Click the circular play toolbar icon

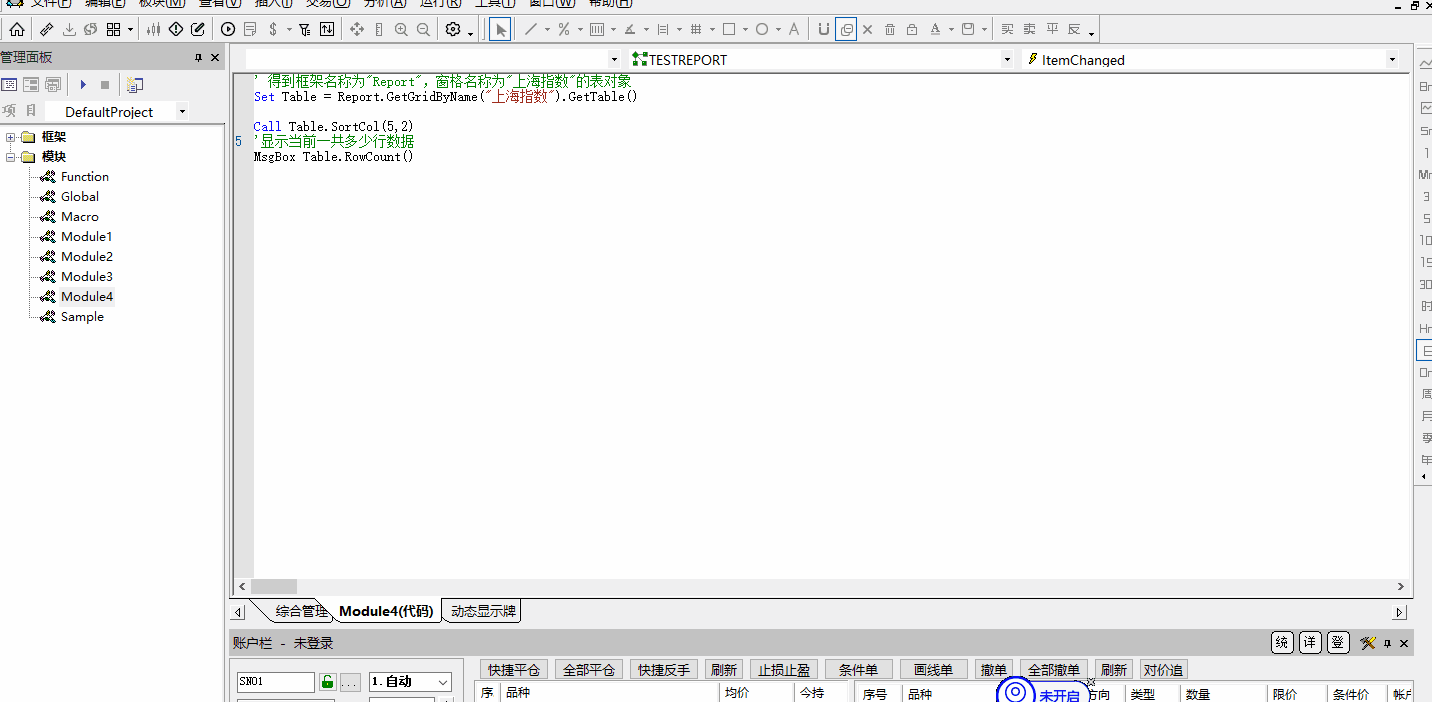[228, 30]
